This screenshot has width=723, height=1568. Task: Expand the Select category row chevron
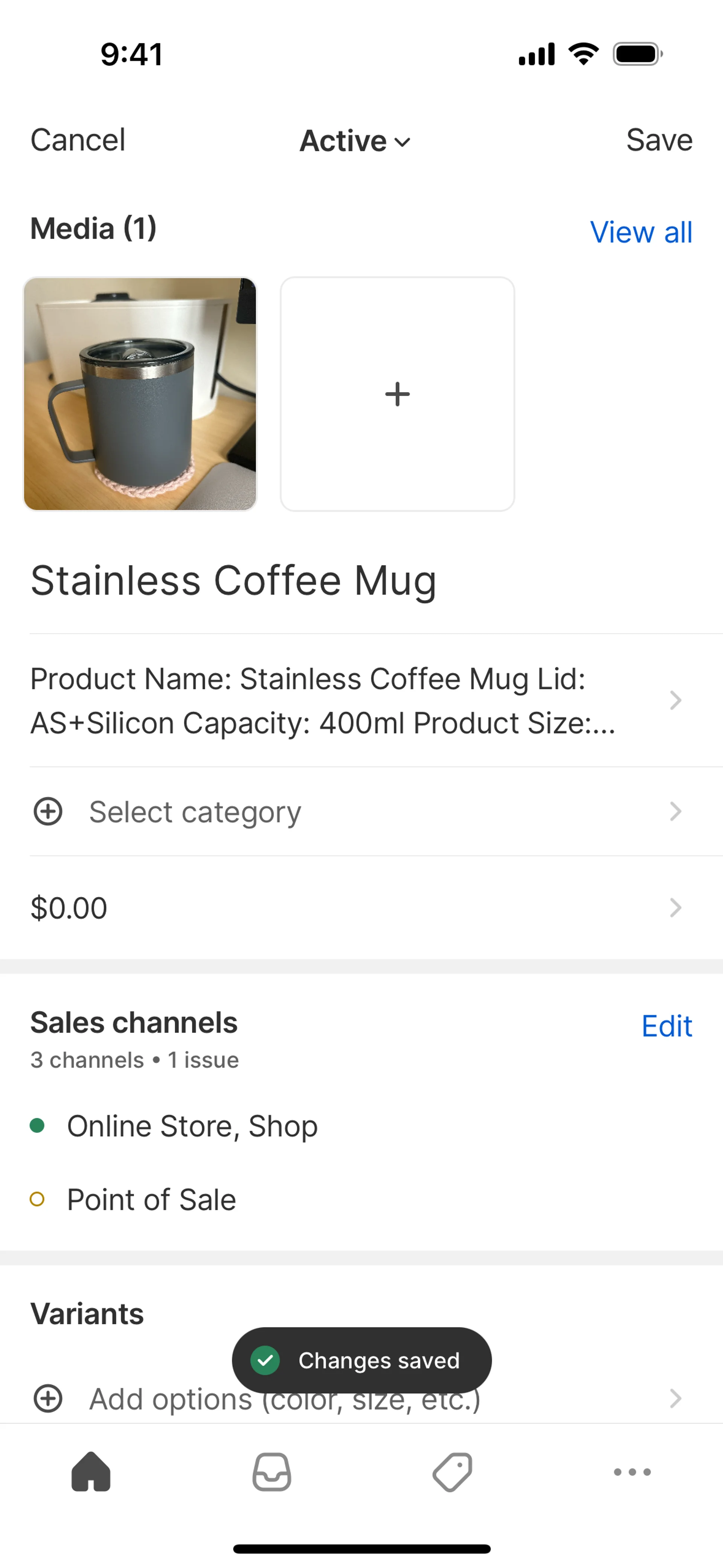click(x=676, y=812)
